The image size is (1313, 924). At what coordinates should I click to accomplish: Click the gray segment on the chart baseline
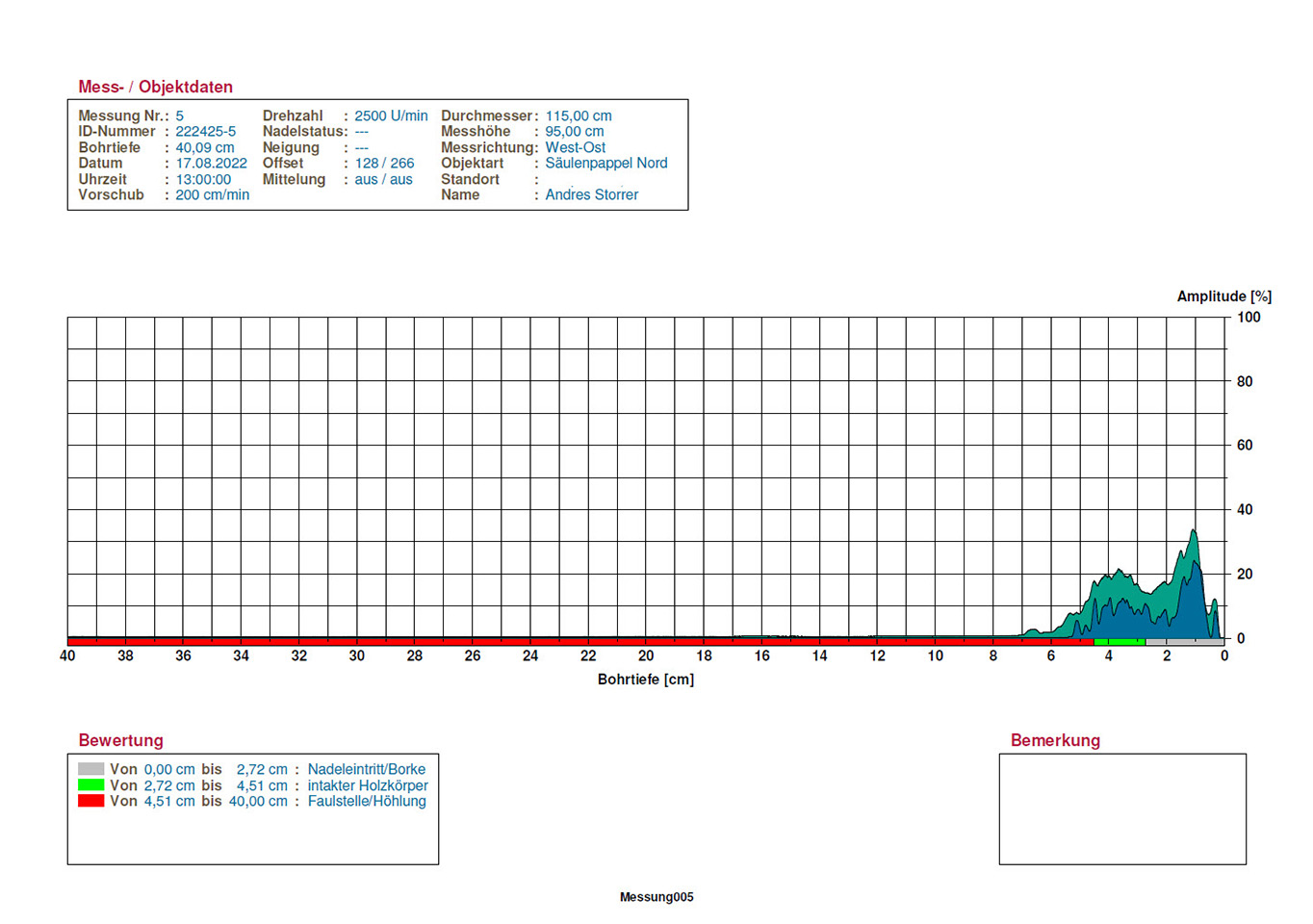1184,641
